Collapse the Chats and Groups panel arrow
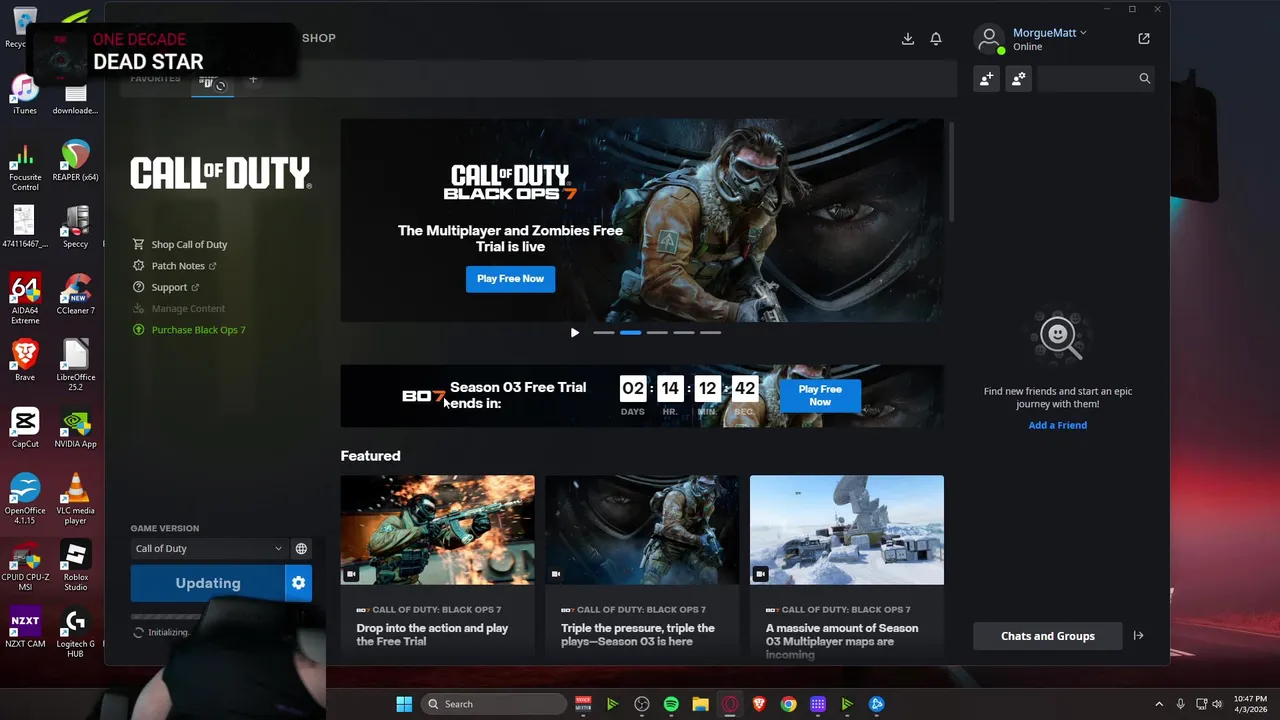Image resolution: width=1280 pixels, height=720 pixels. [1138, 636]
